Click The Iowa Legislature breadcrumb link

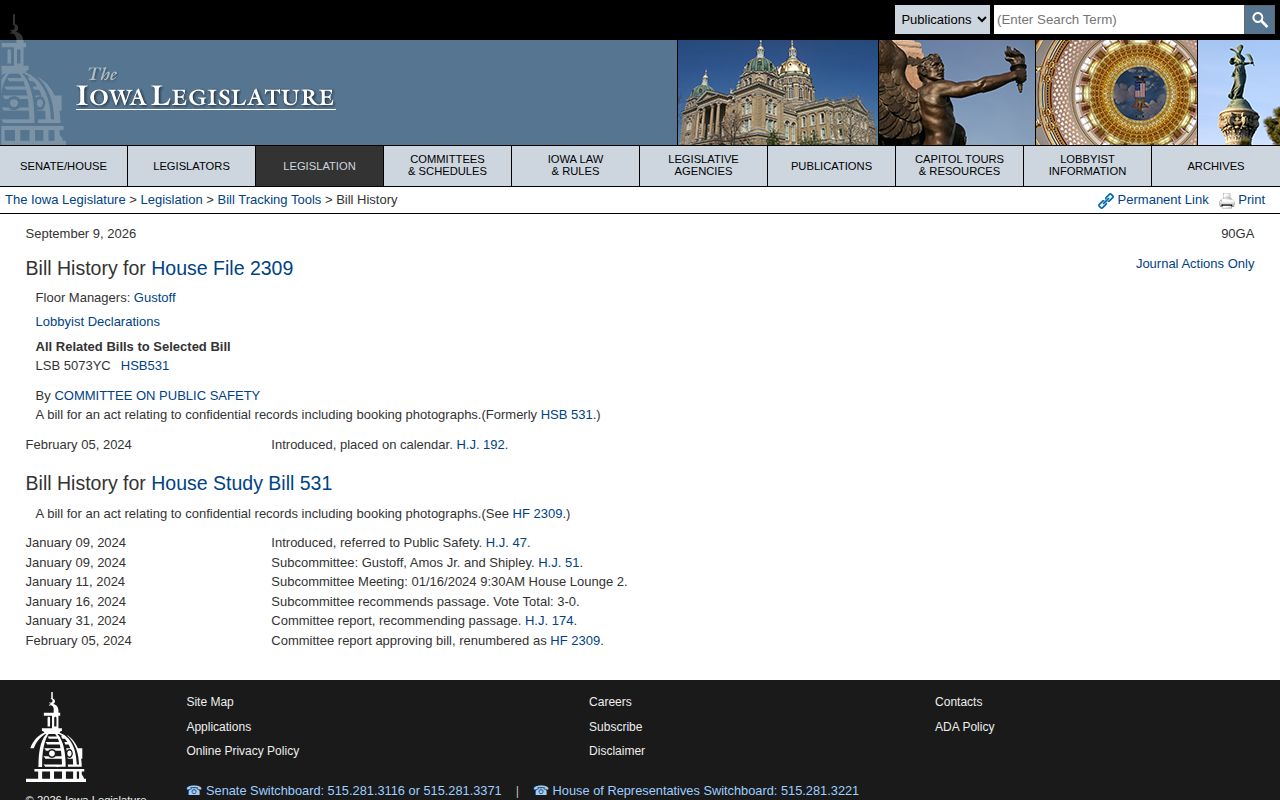point(65,200)
